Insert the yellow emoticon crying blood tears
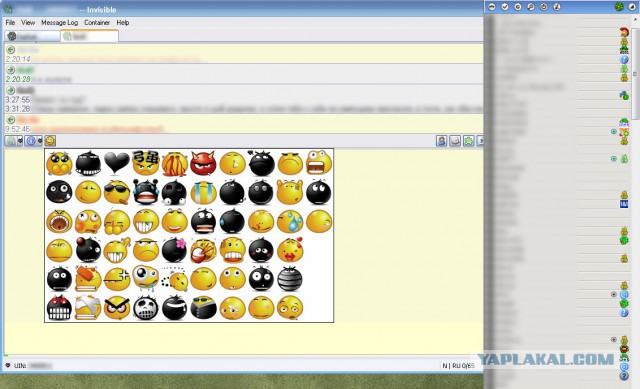The image size is (640, 389). pyautogui.click(x=175, y=164)
